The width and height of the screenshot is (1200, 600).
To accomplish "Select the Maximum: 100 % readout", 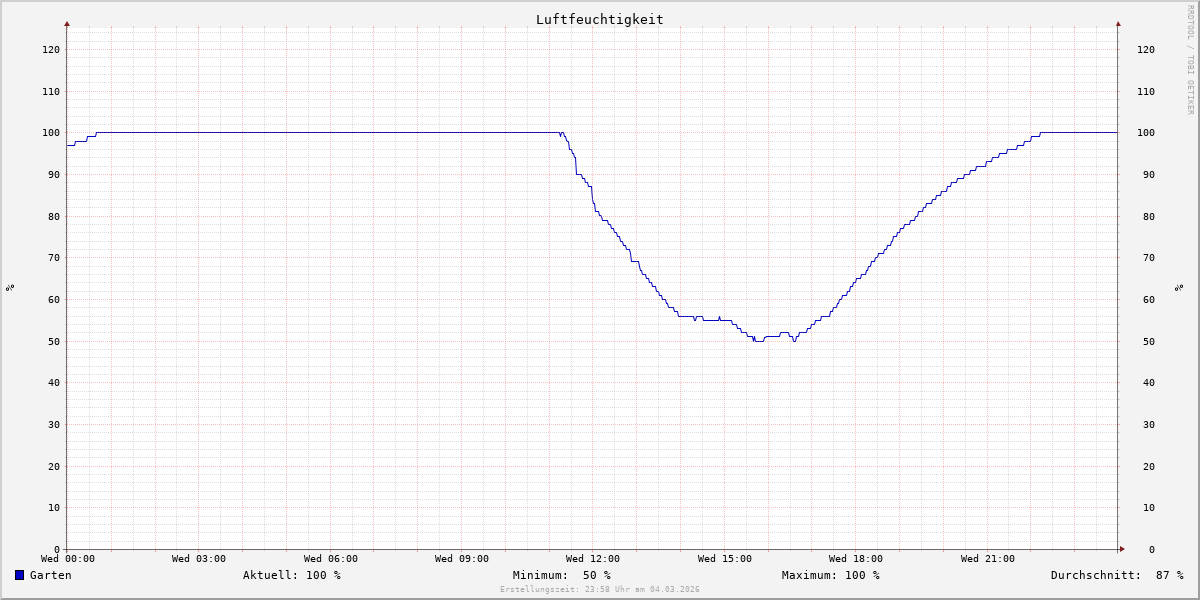I will (x=830, y=575).
